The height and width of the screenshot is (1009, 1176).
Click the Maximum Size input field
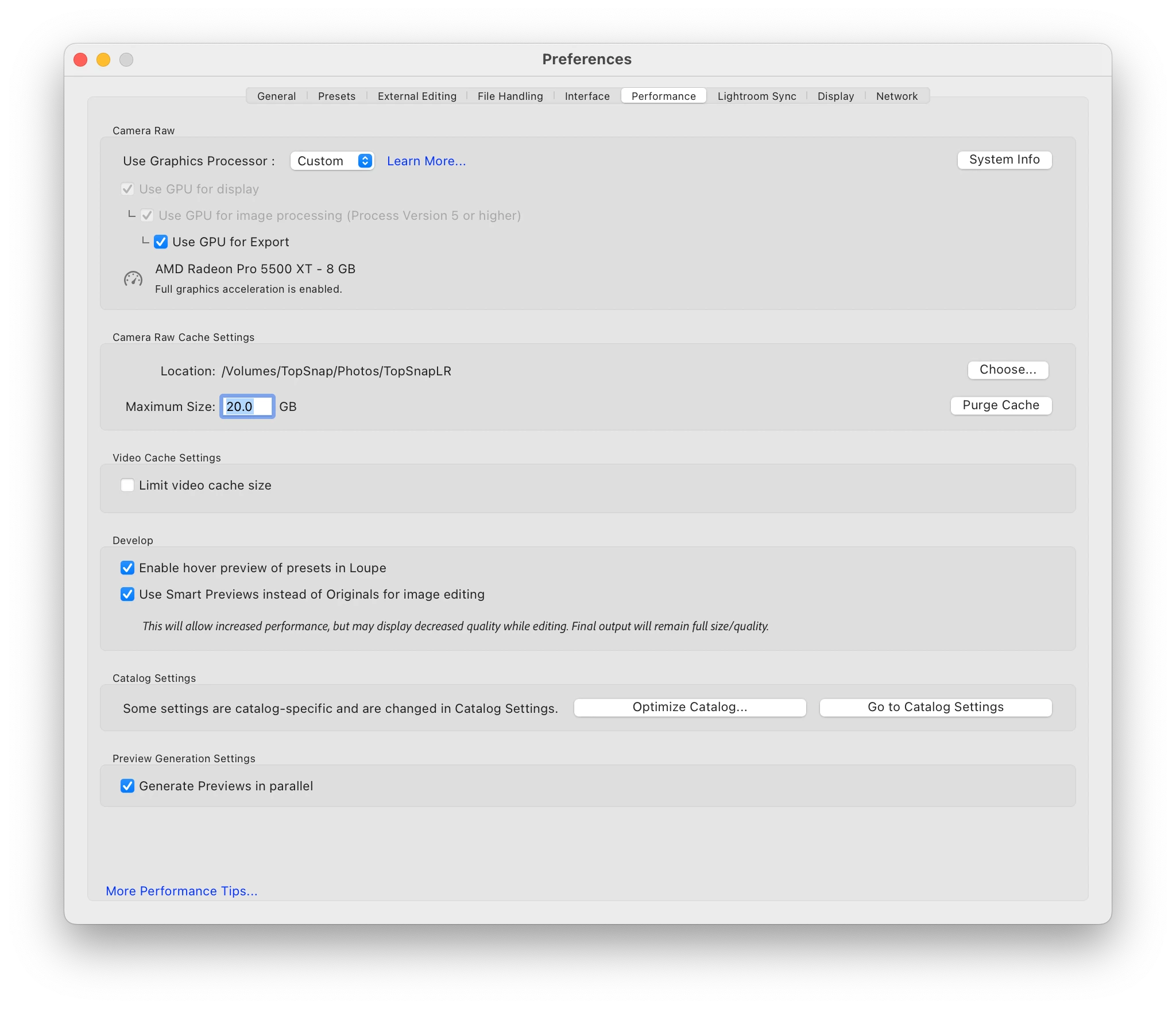click(x=247, y=407)
